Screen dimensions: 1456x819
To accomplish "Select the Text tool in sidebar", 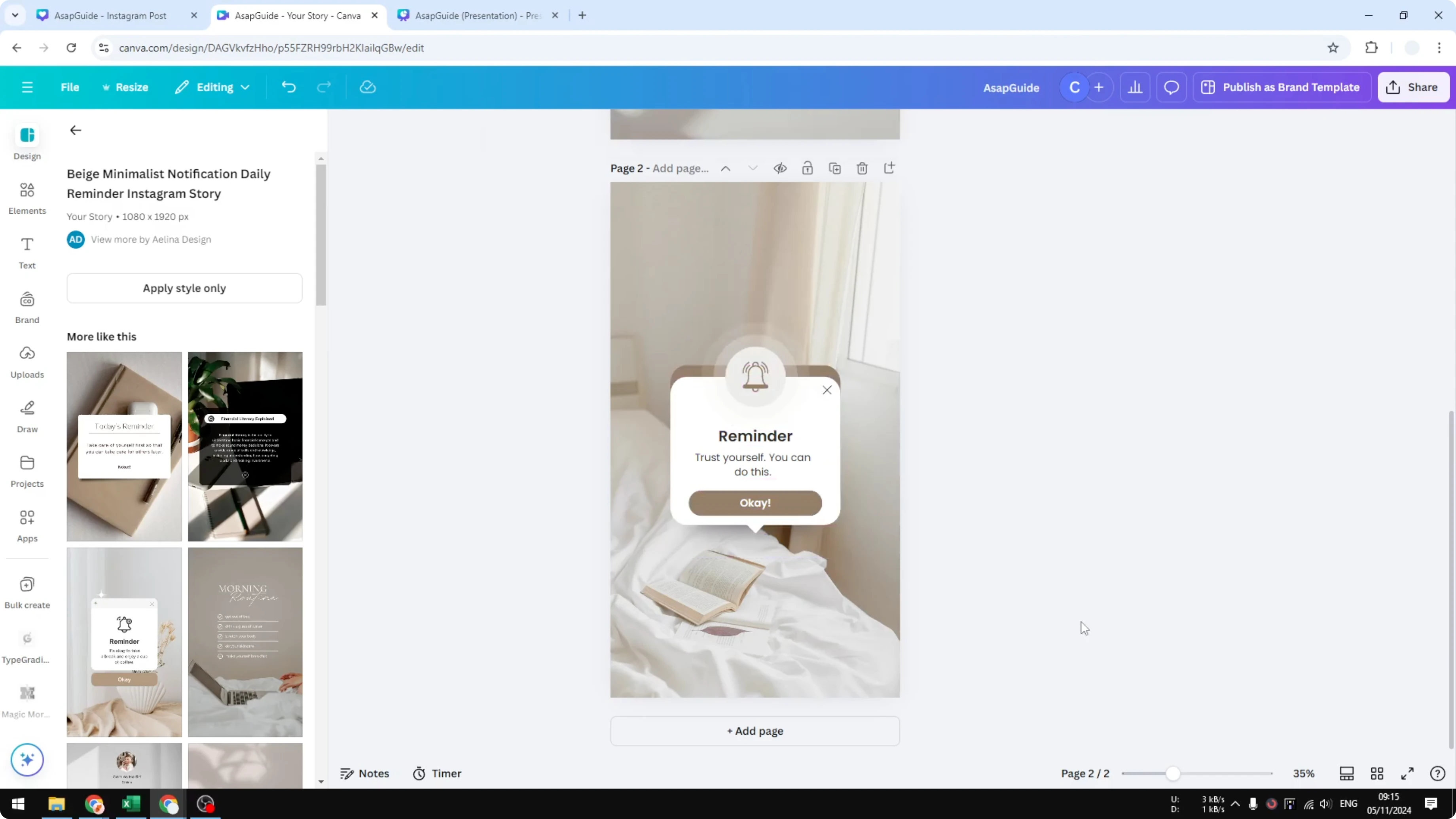I will 27,253.
